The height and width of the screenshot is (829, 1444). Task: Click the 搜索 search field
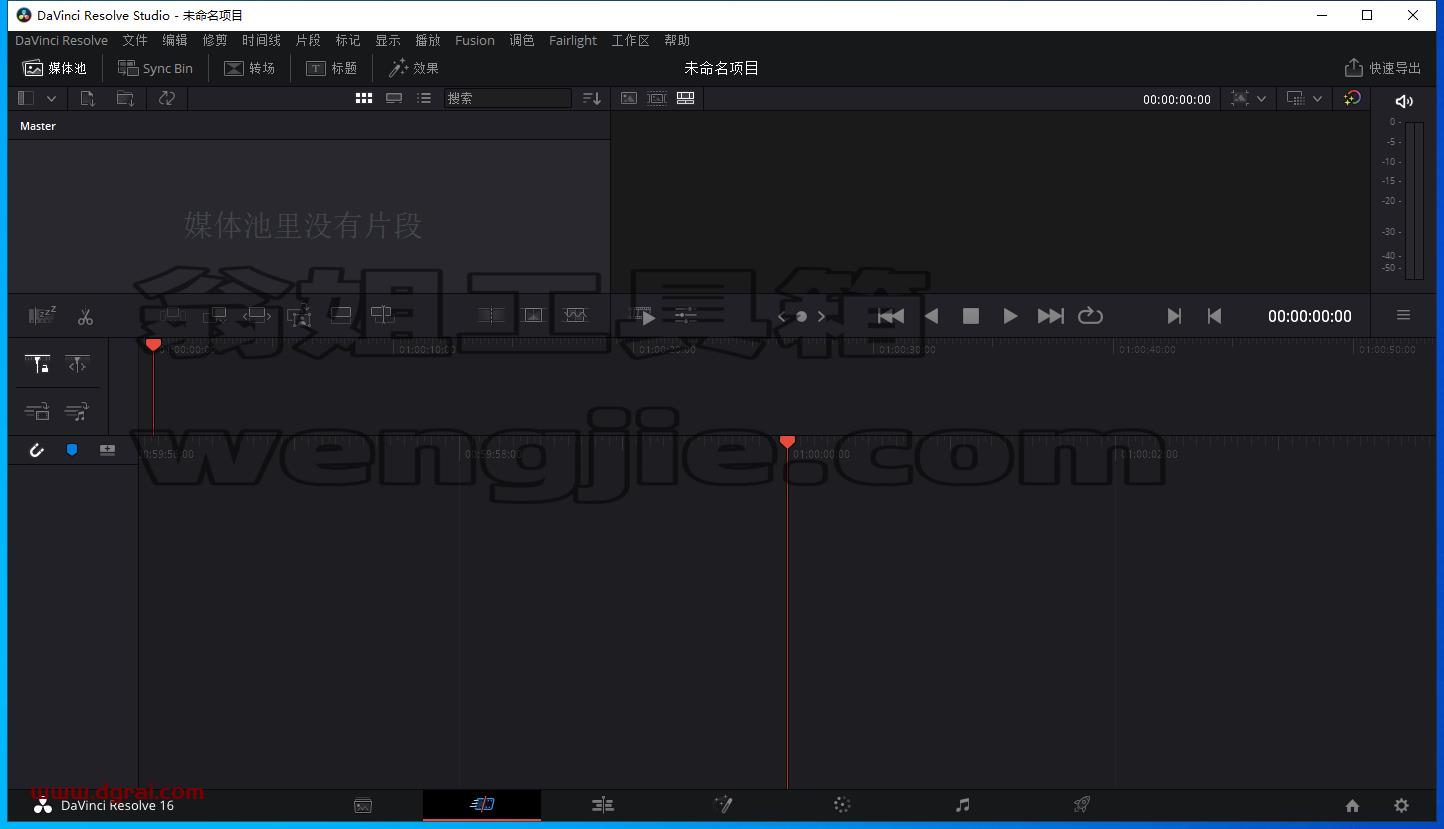507,98
